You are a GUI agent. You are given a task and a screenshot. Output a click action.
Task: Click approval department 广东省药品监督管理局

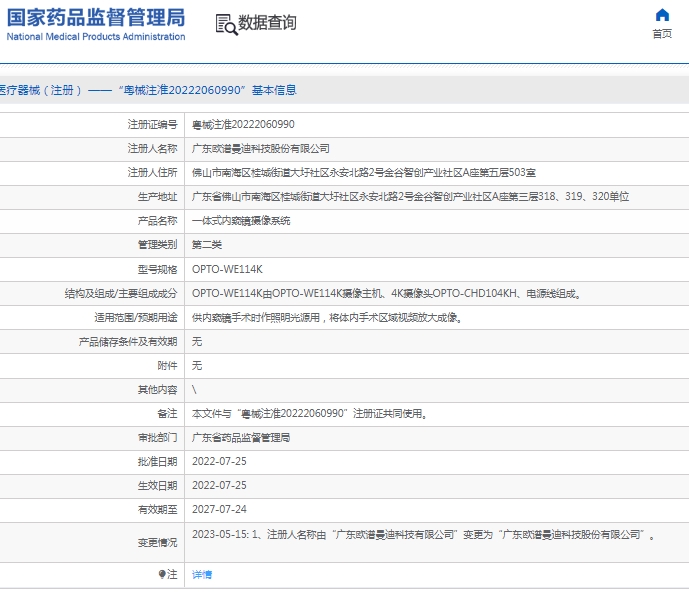241,438
